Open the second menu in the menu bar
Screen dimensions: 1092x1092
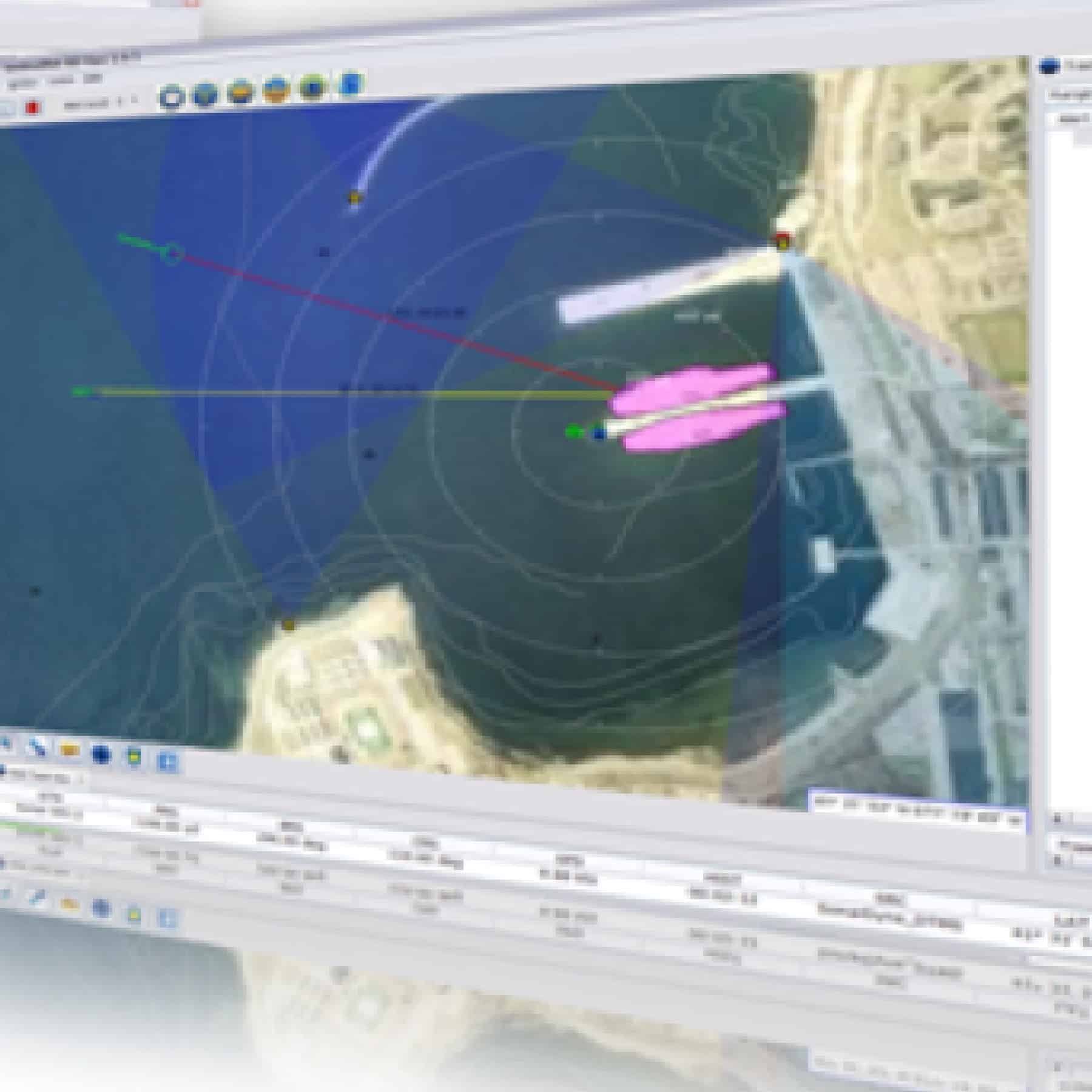pyautogui.click(x=61, y=81)
